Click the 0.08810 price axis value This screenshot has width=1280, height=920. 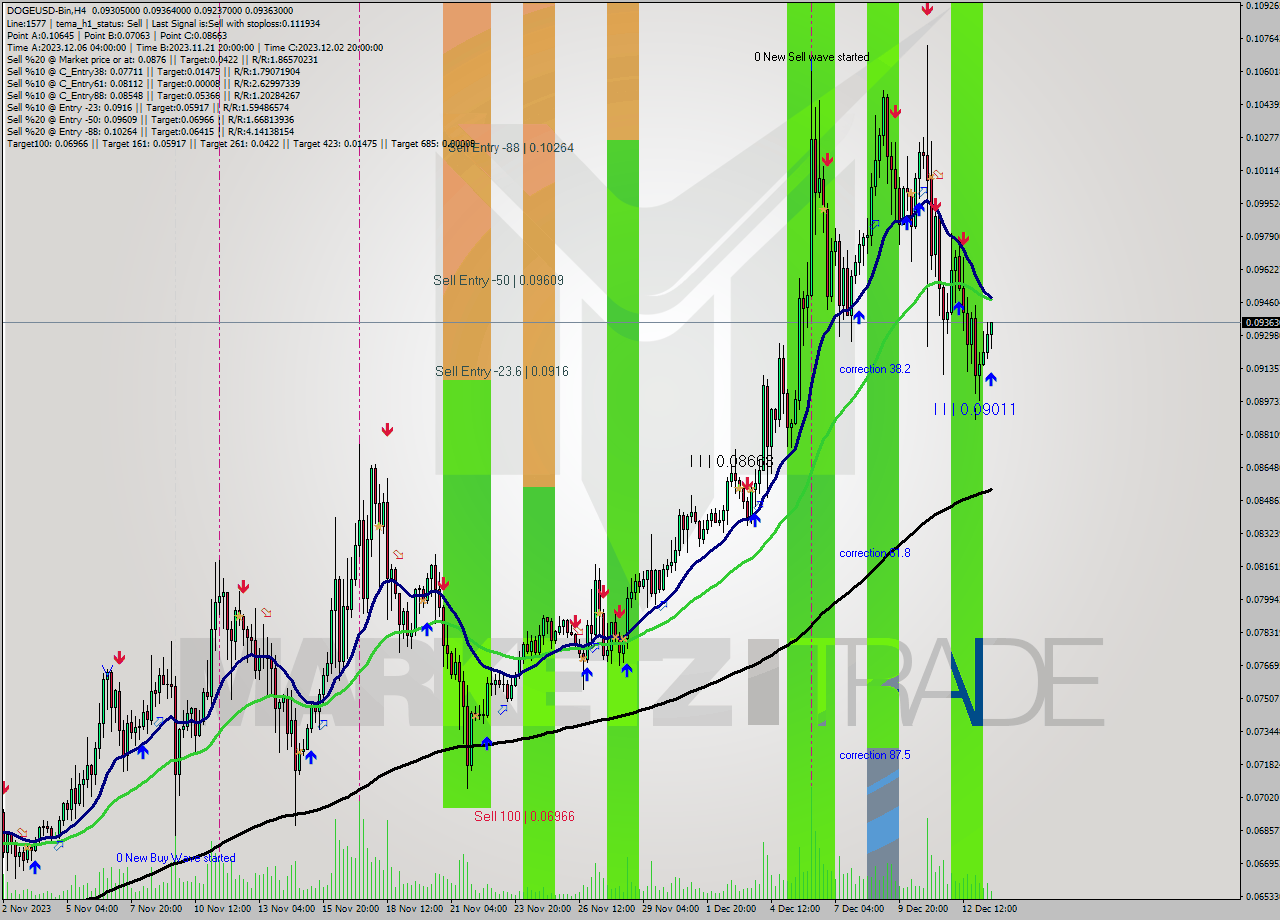[x=1261, y=435]
